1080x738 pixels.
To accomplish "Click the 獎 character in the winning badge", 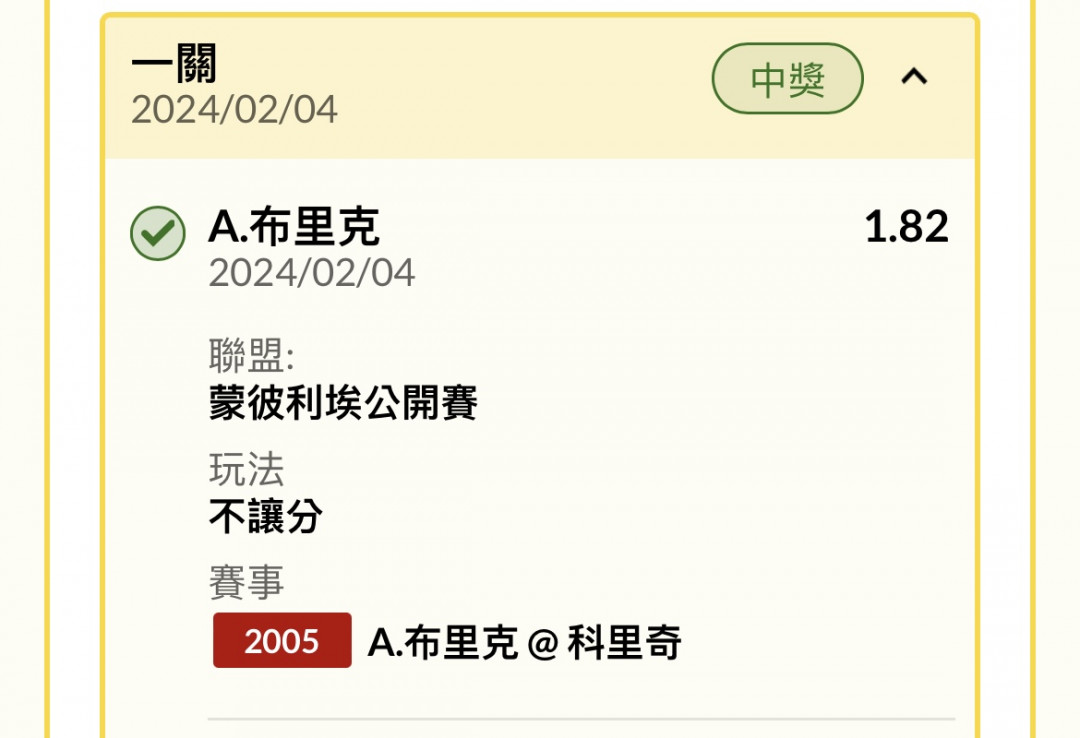I will click(807, 79).
